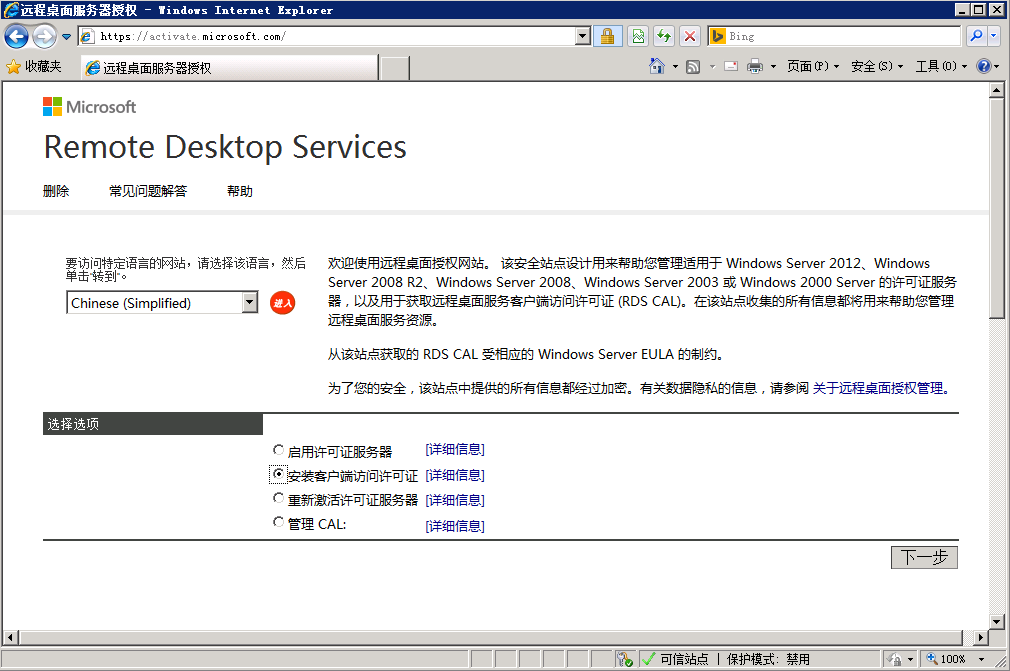Click the 常见问题解答 navigation item
Viewport: 1010px width, 671px height.
[x=148, y=191]
